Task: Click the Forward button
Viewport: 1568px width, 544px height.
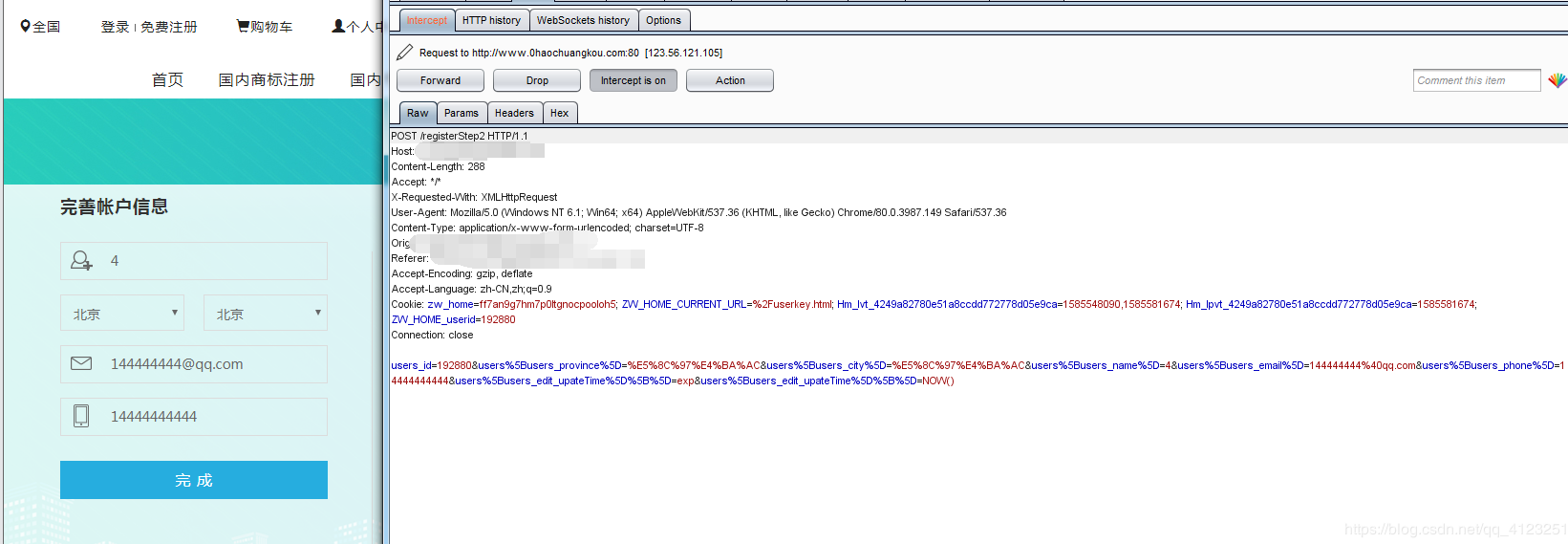Action: click(440, 80)
